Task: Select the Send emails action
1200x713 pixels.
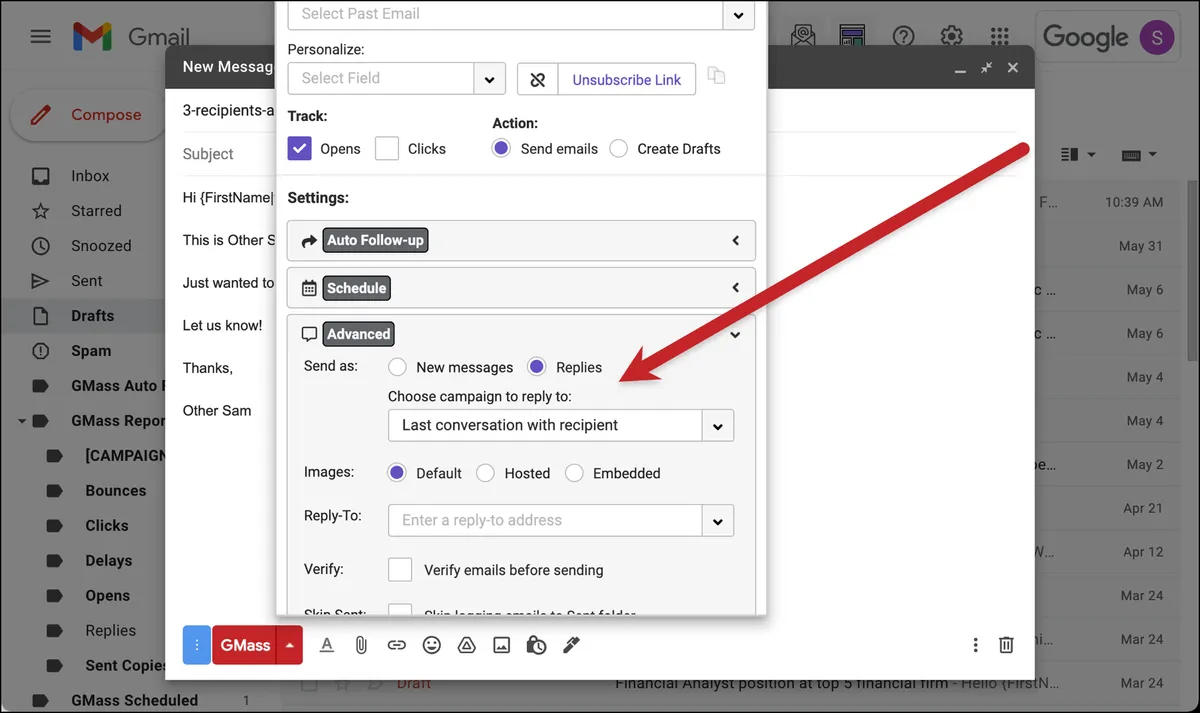Action: pyautogui.click(x=502, y=148)
